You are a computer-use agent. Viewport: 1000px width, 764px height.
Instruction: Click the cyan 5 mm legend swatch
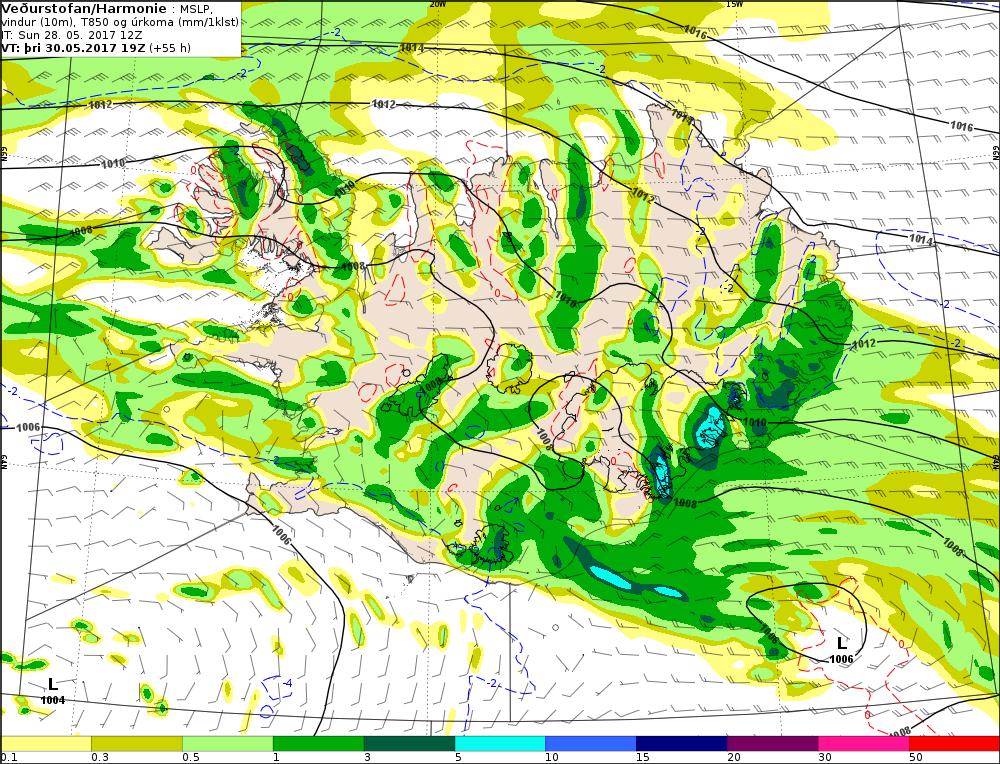[500, 743]
